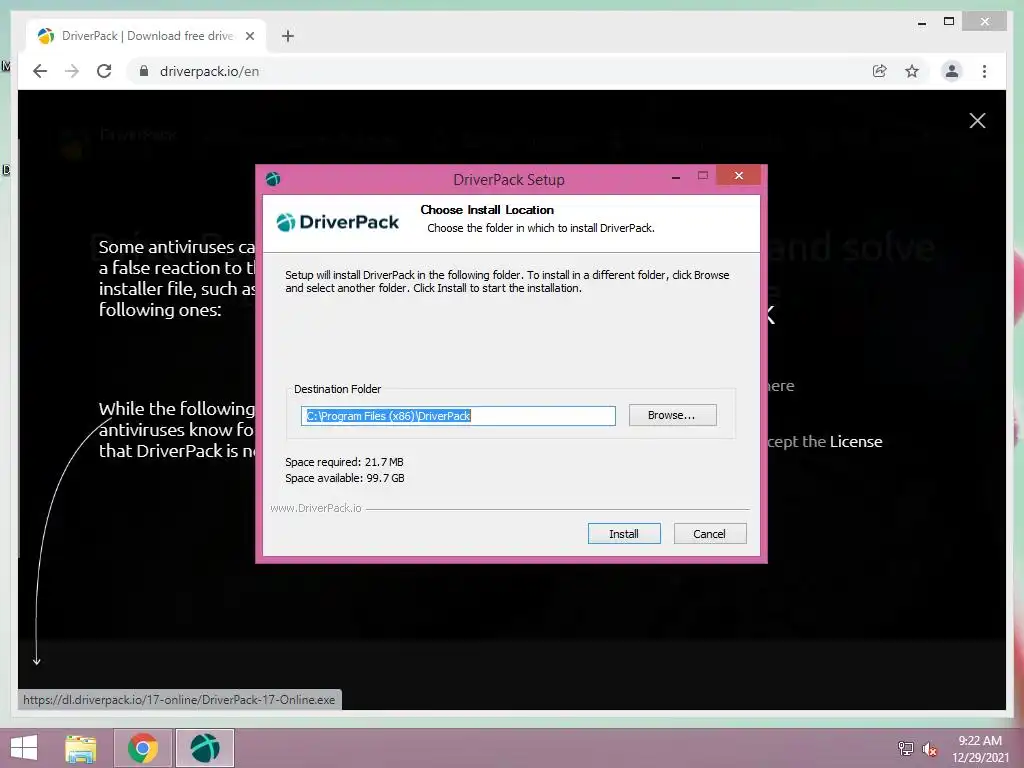Open a new Chrome tab
The height and width of the screenshot is (768, 1024).
coord(287,36)
